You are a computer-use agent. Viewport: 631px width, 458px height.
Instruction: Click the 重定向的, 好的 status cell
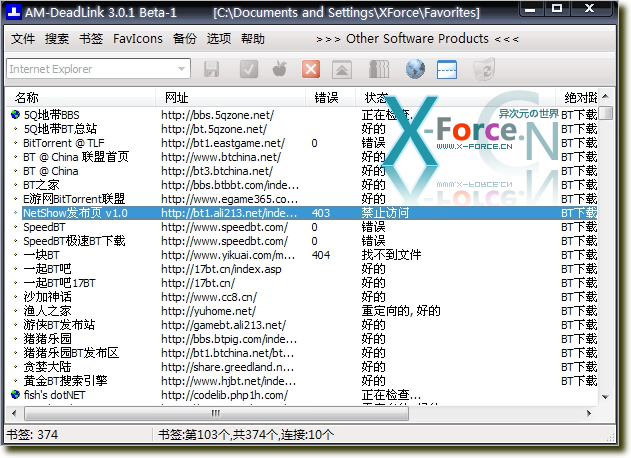click(401, 311)
